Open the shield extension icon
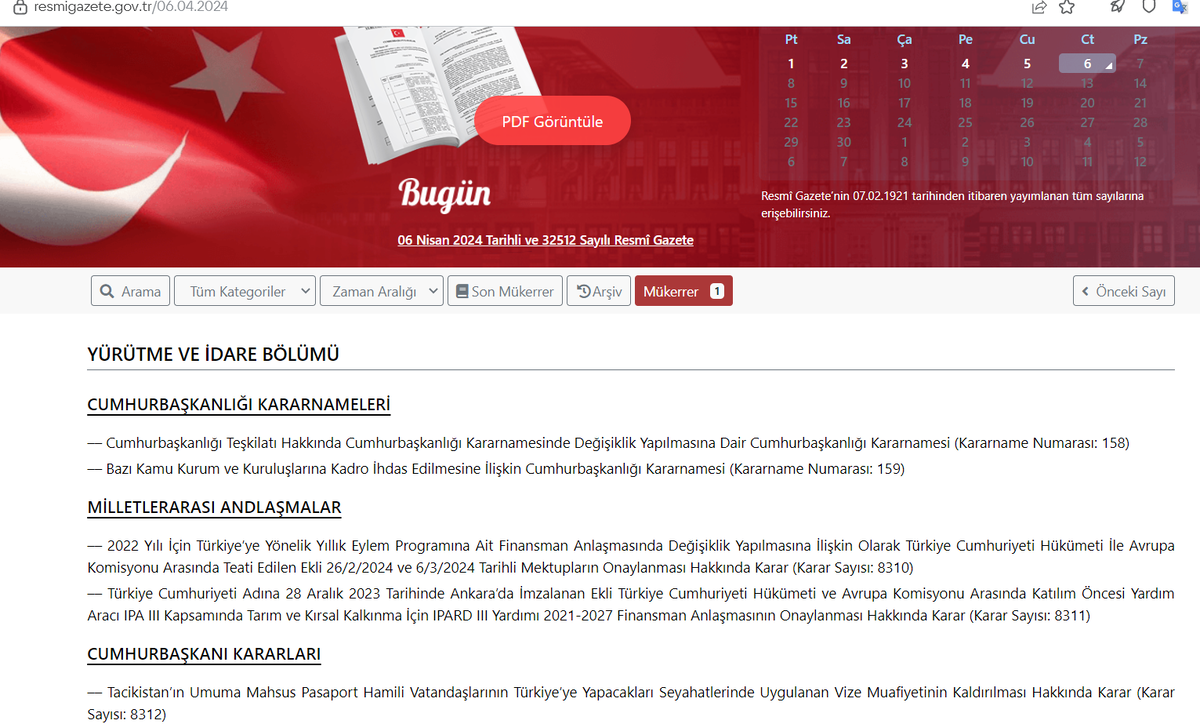 [1149, 7]
